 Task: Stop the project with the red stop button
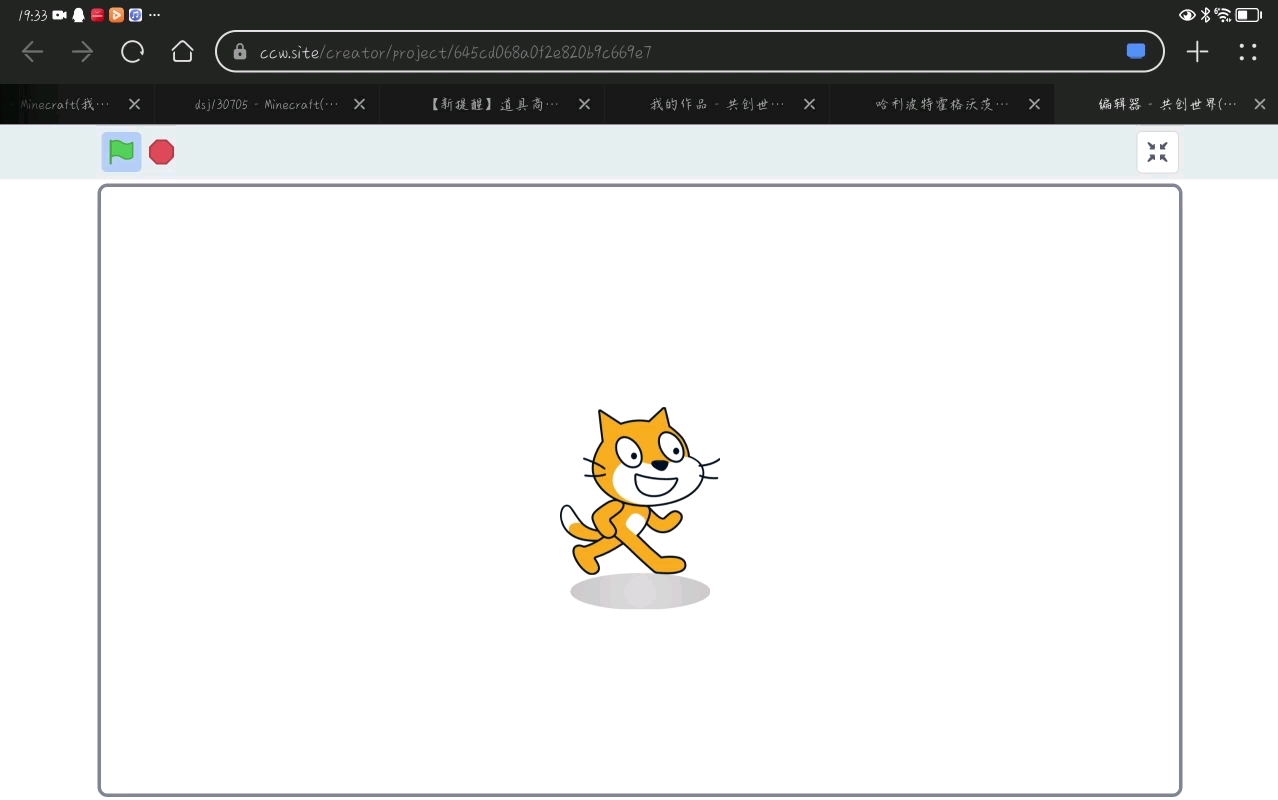[161, 151]
